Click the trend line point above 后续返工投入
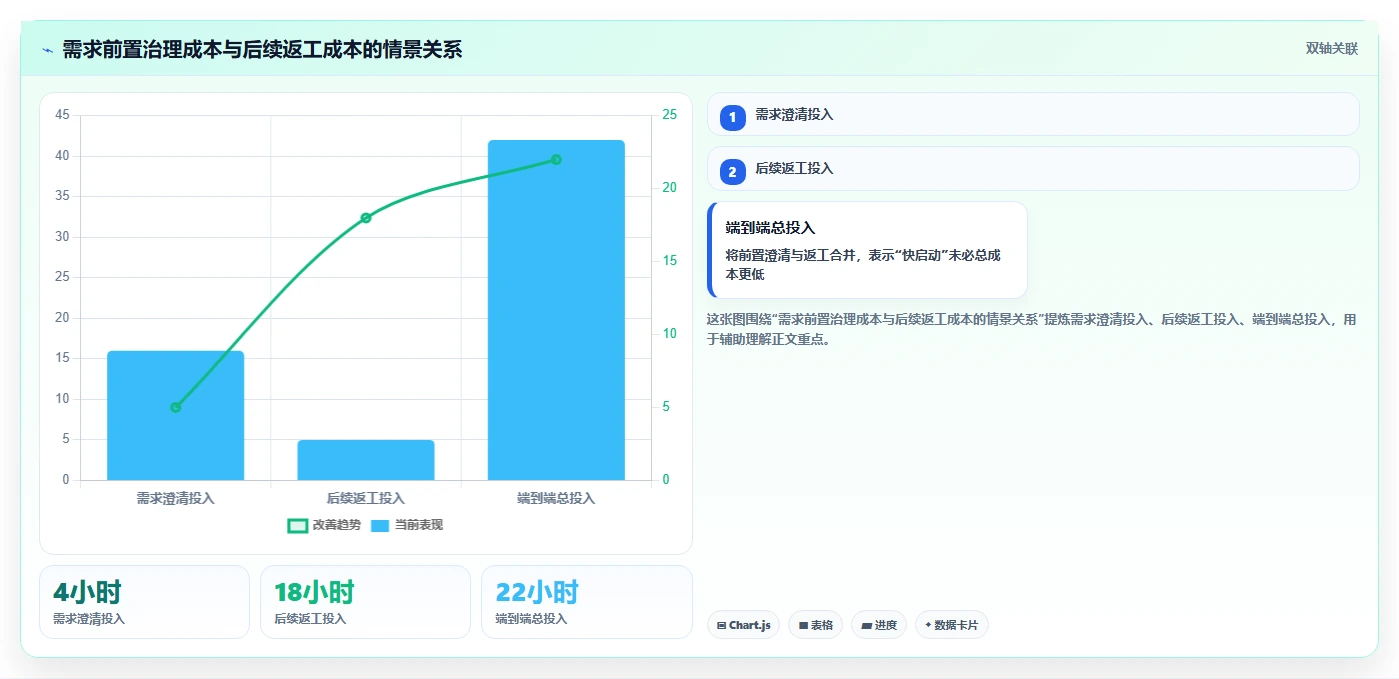The height and width of the screenshot is (679, 1399). pos(366,218)
